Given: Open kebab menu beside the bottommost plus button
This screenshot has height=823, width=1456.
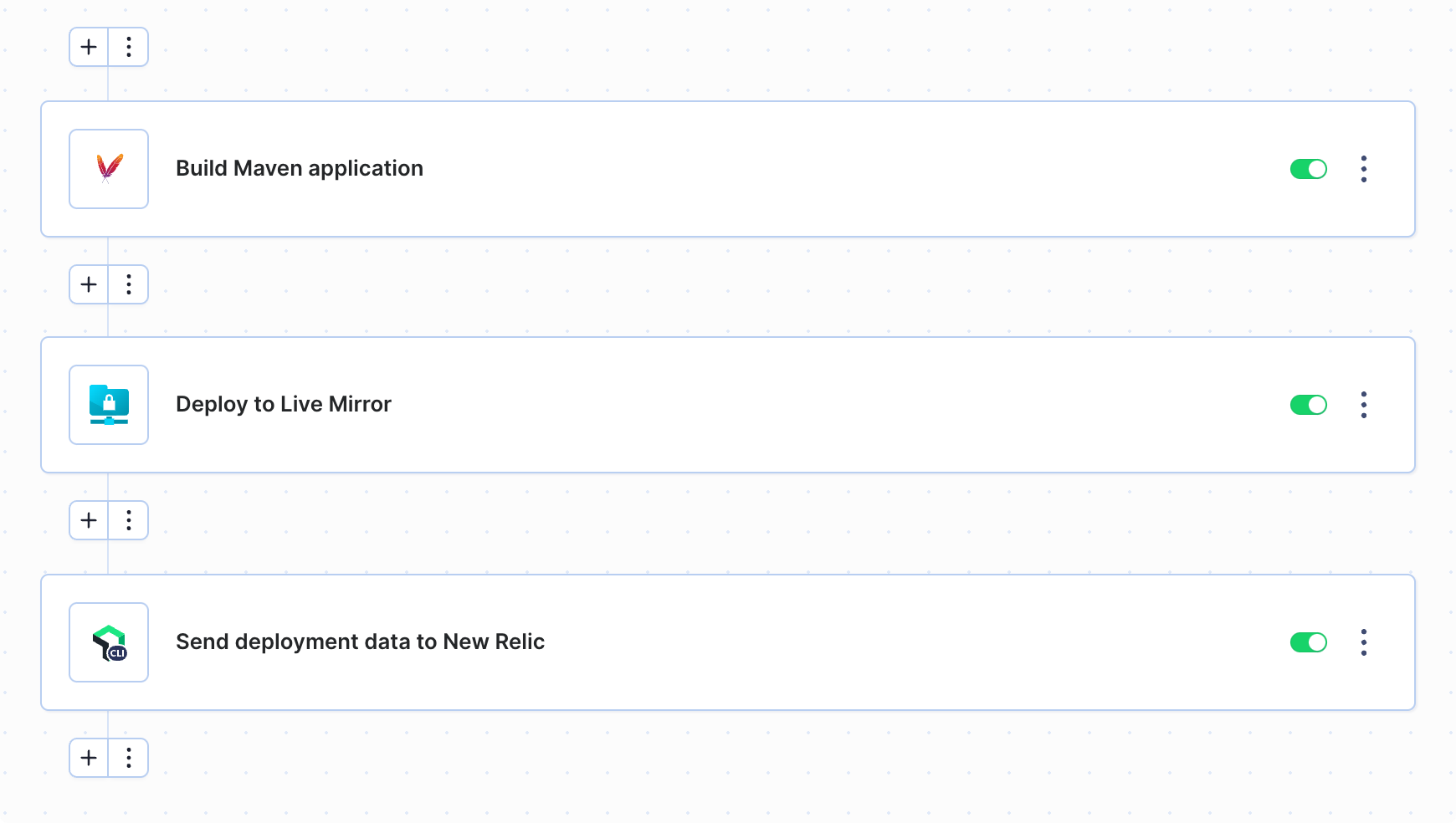Looking at the screenshot, I should pyautogui.click(x=129, y=758).
